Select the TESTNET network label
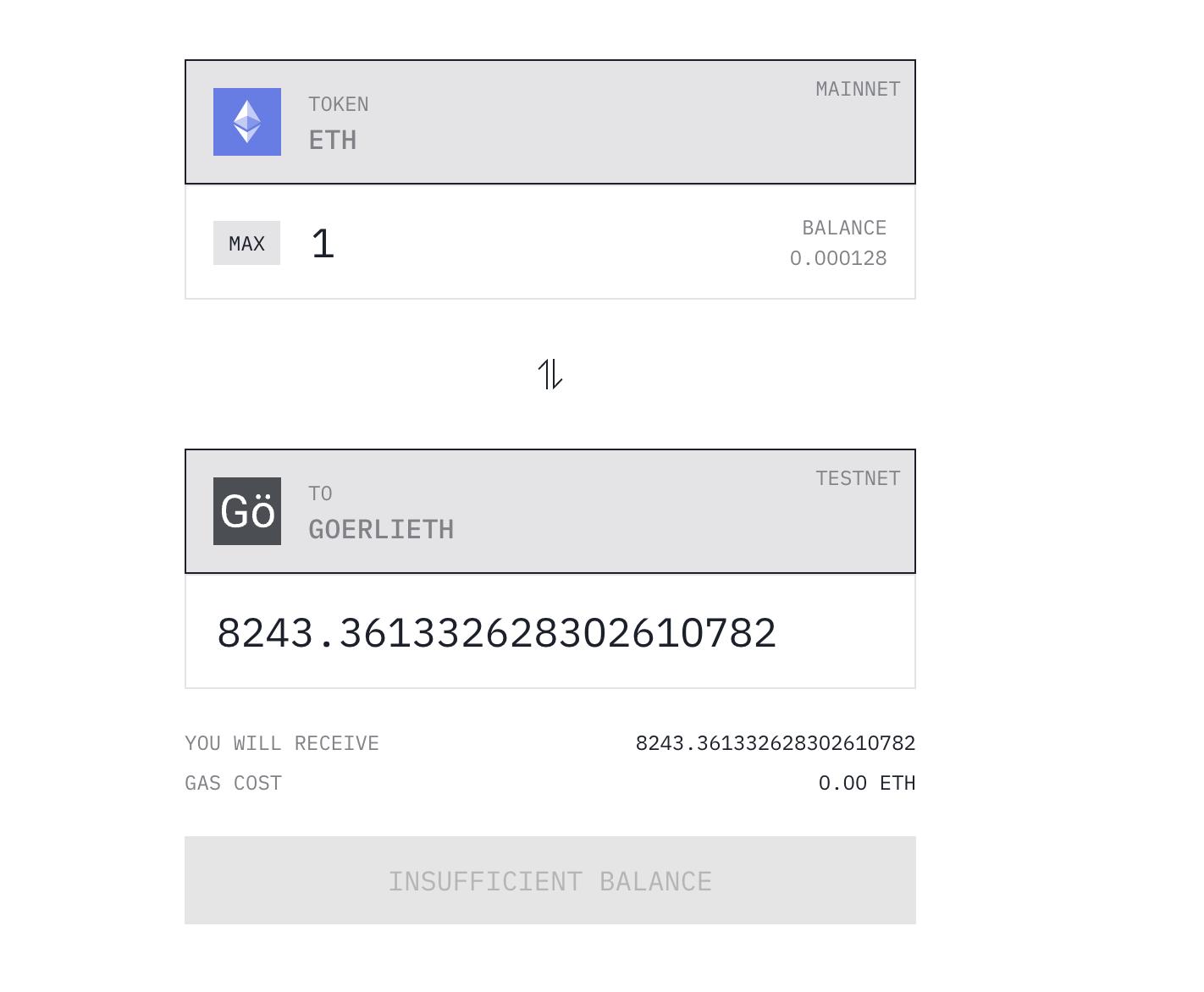1204x992 pixels. pyautogui.click(x=857, y=479)
